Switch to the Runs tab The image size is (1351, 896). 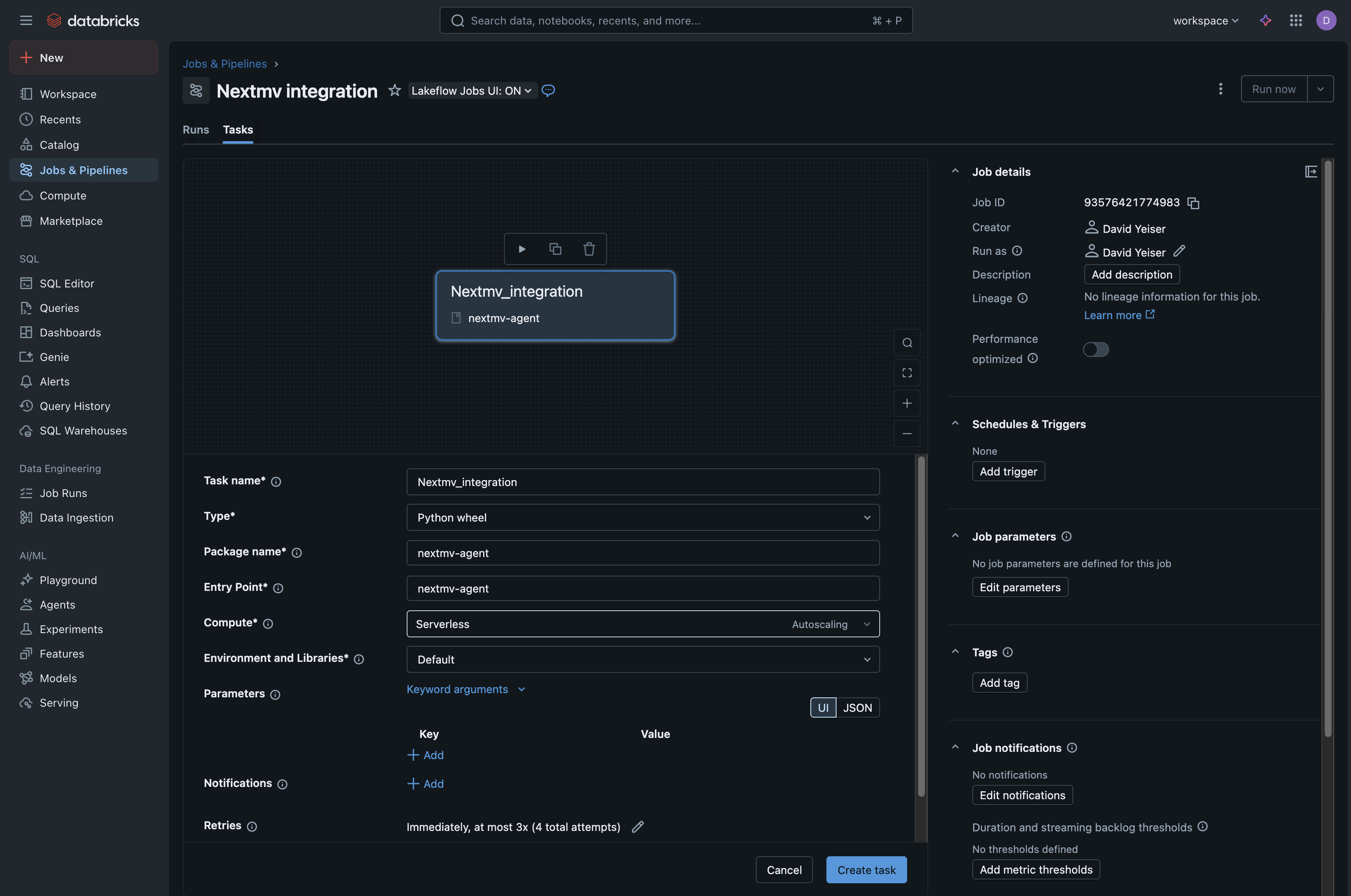point(195,130)
